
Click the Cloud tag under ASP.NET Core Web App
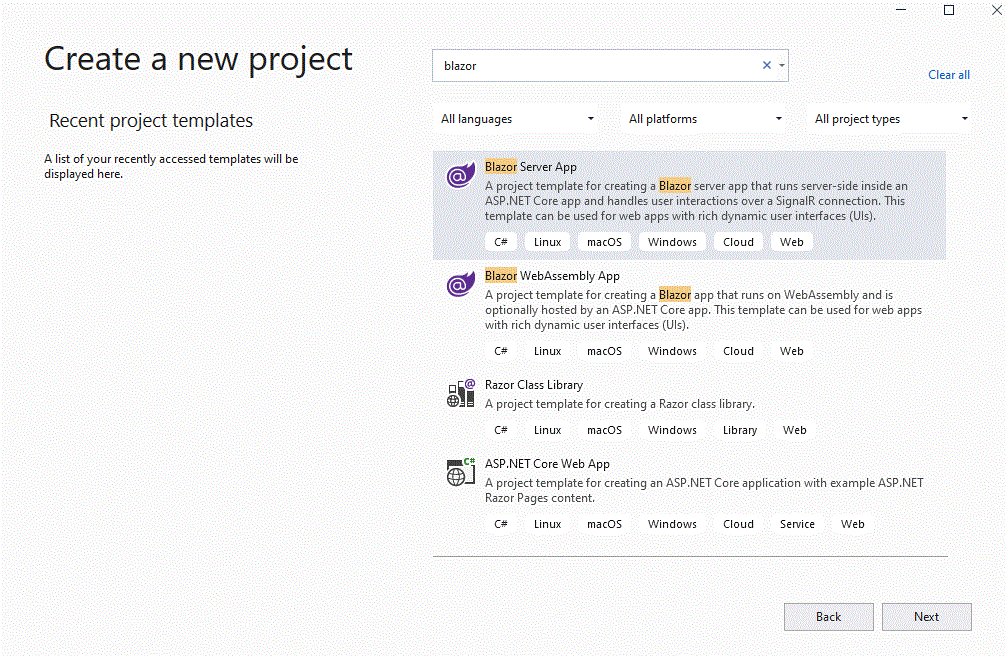739,524
